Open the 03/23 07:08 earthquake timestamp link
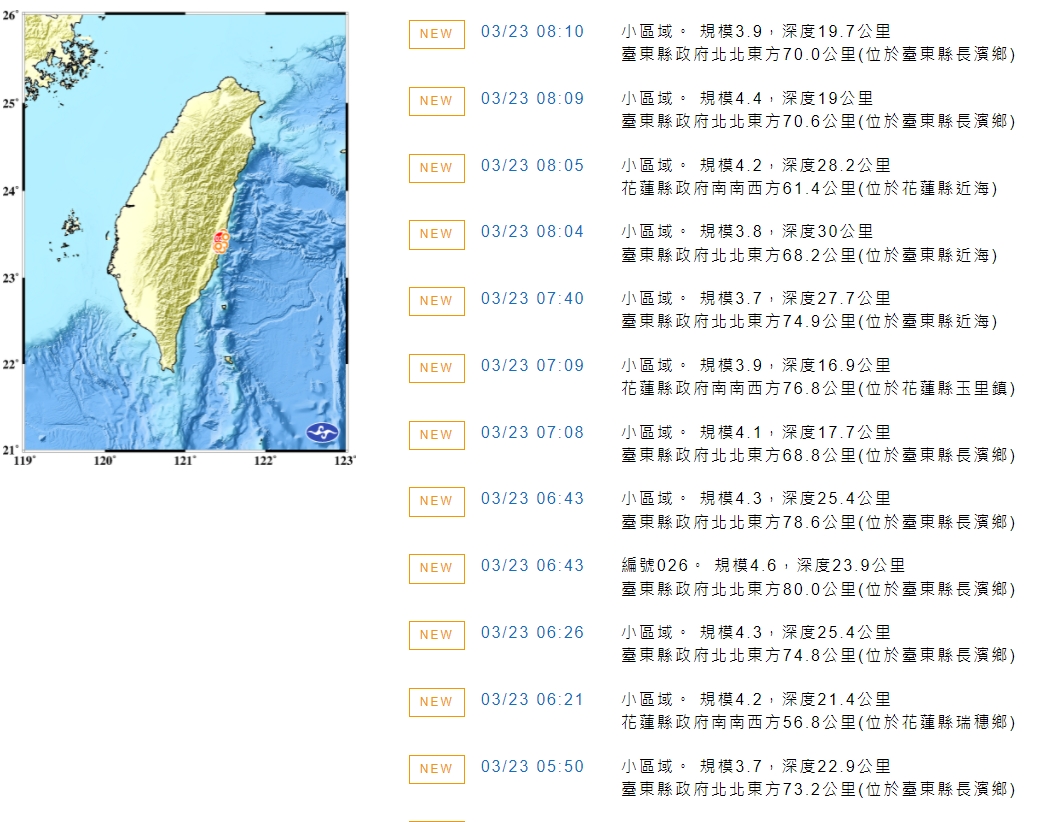Viewport: 1044px width, 822px height. point(532,432)
